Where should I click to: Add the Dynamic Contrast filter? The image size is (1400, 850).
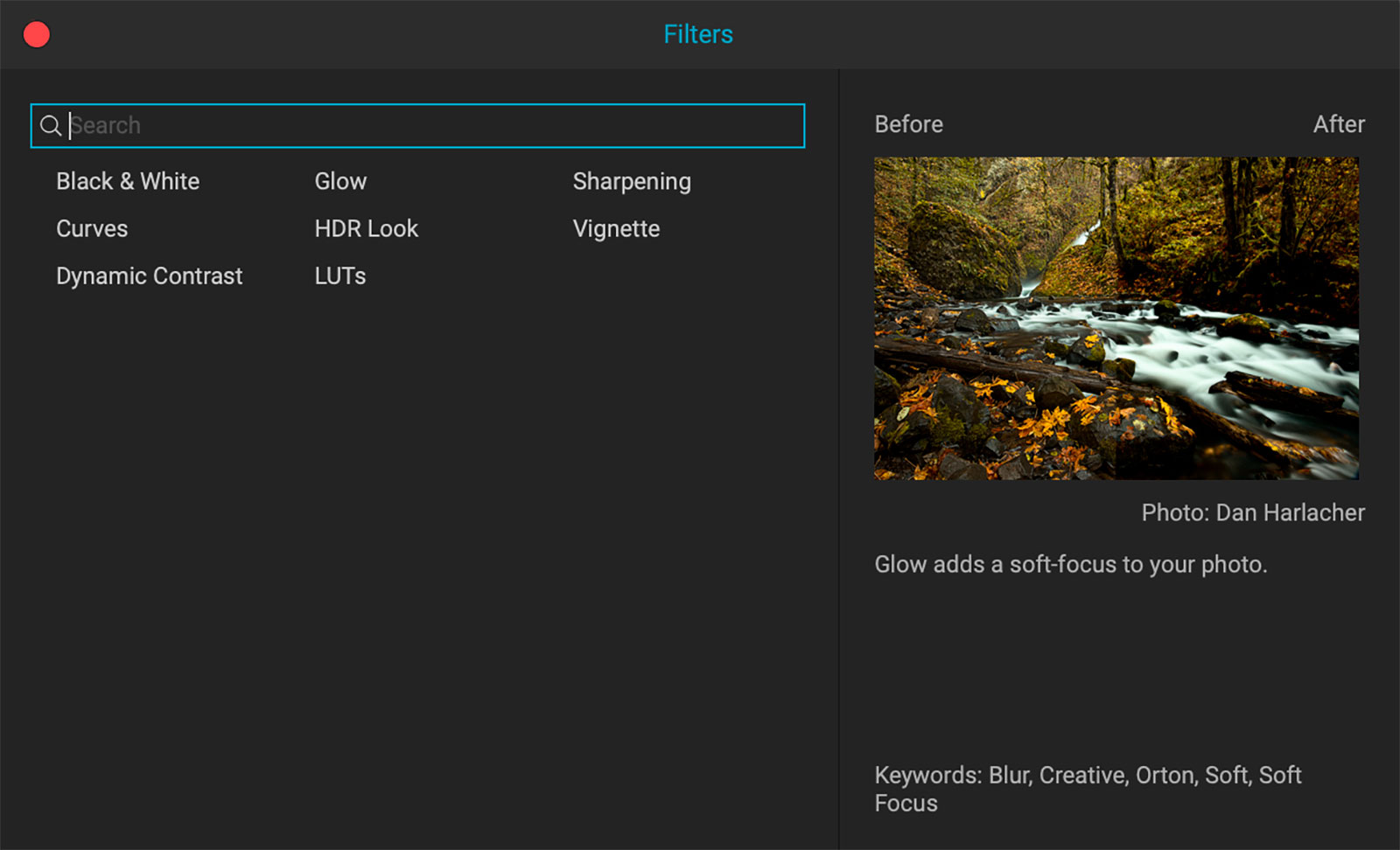[149, 275]
